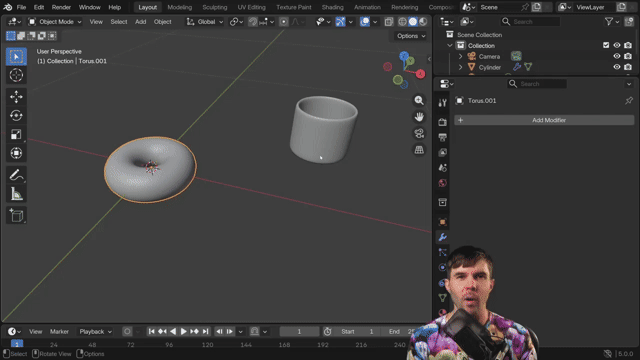Switch to the Modeling workspace tab
This screenshot has width=640, height=360.
180,7
